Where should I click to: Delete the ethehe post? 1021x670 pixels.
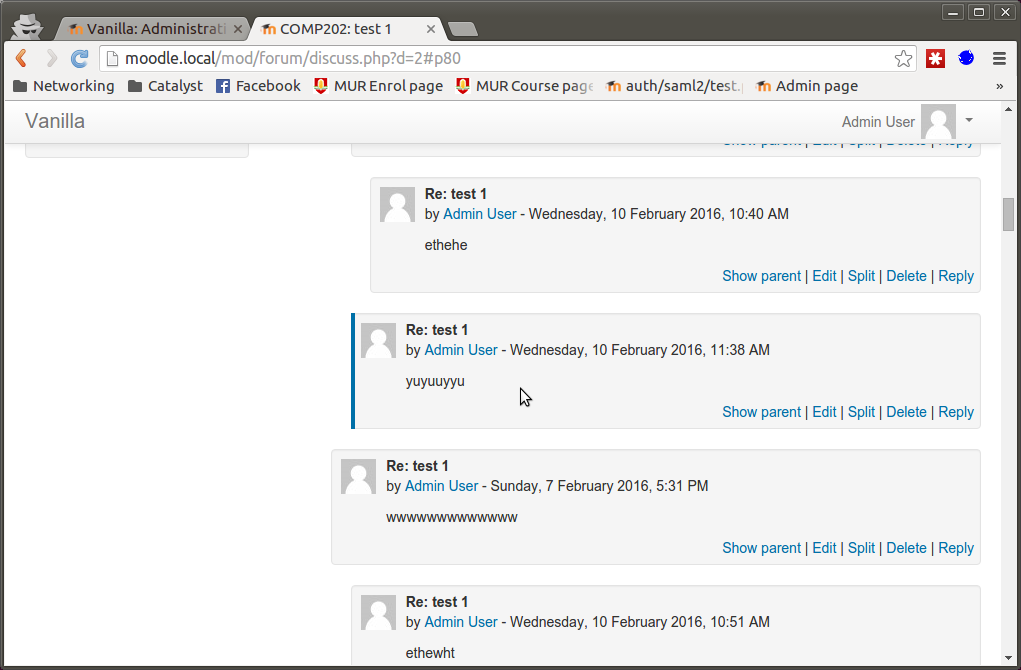pyautogui.click(x=906, y=276)
